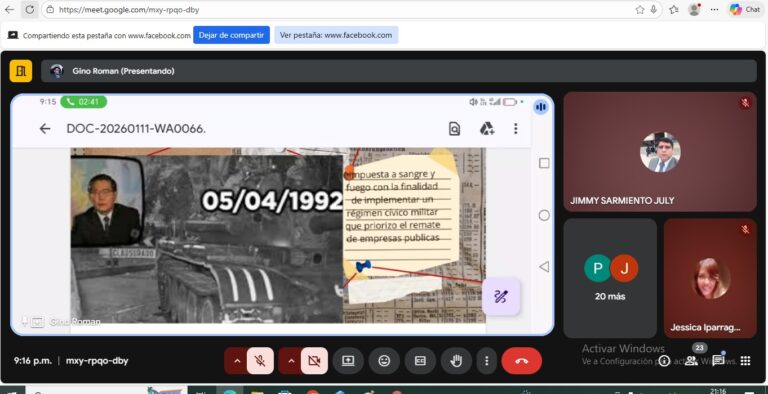The image size is (768, 394).
Task: Click the Fujimori TV picture on the slide
Action: tap(106, 201)
